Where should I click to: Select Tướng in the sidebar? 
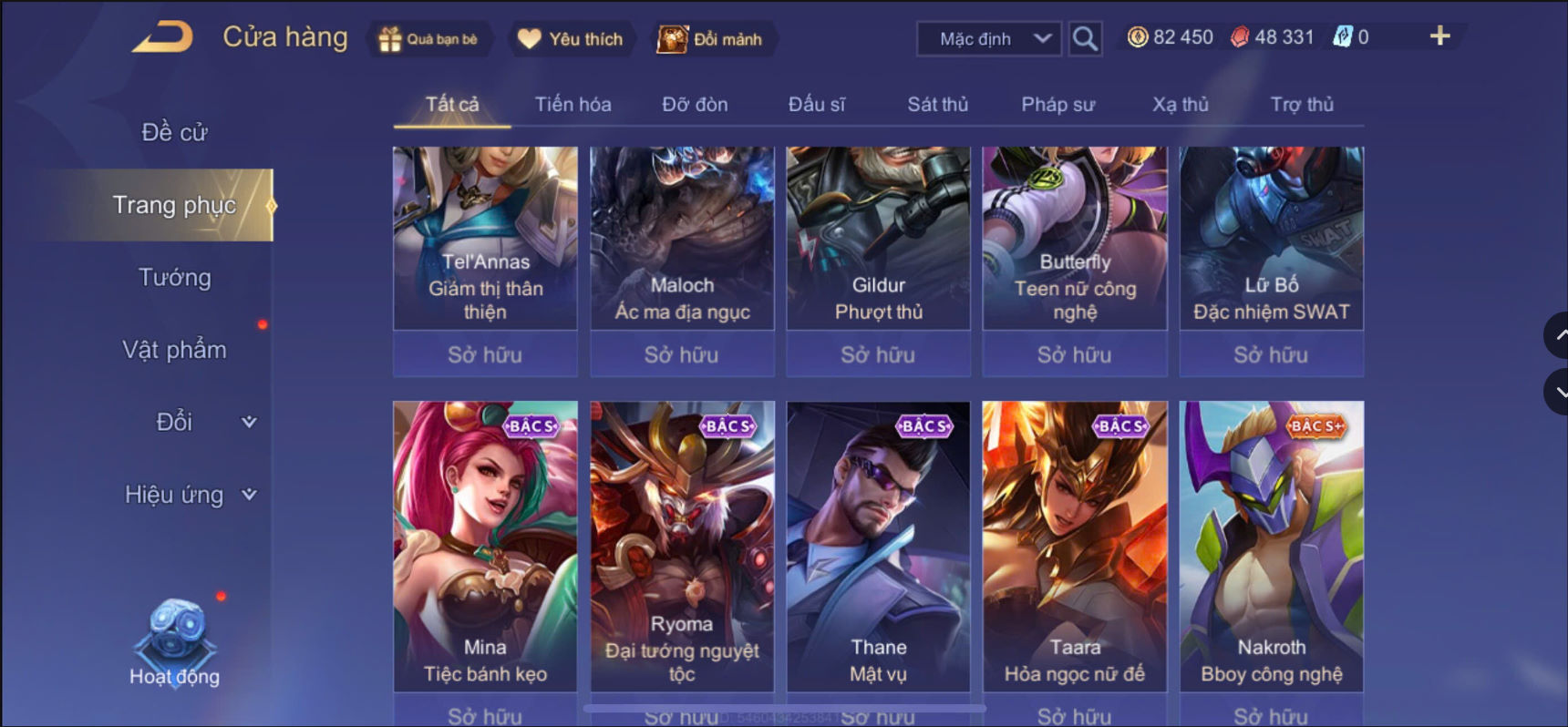click(x=174, y=277)
